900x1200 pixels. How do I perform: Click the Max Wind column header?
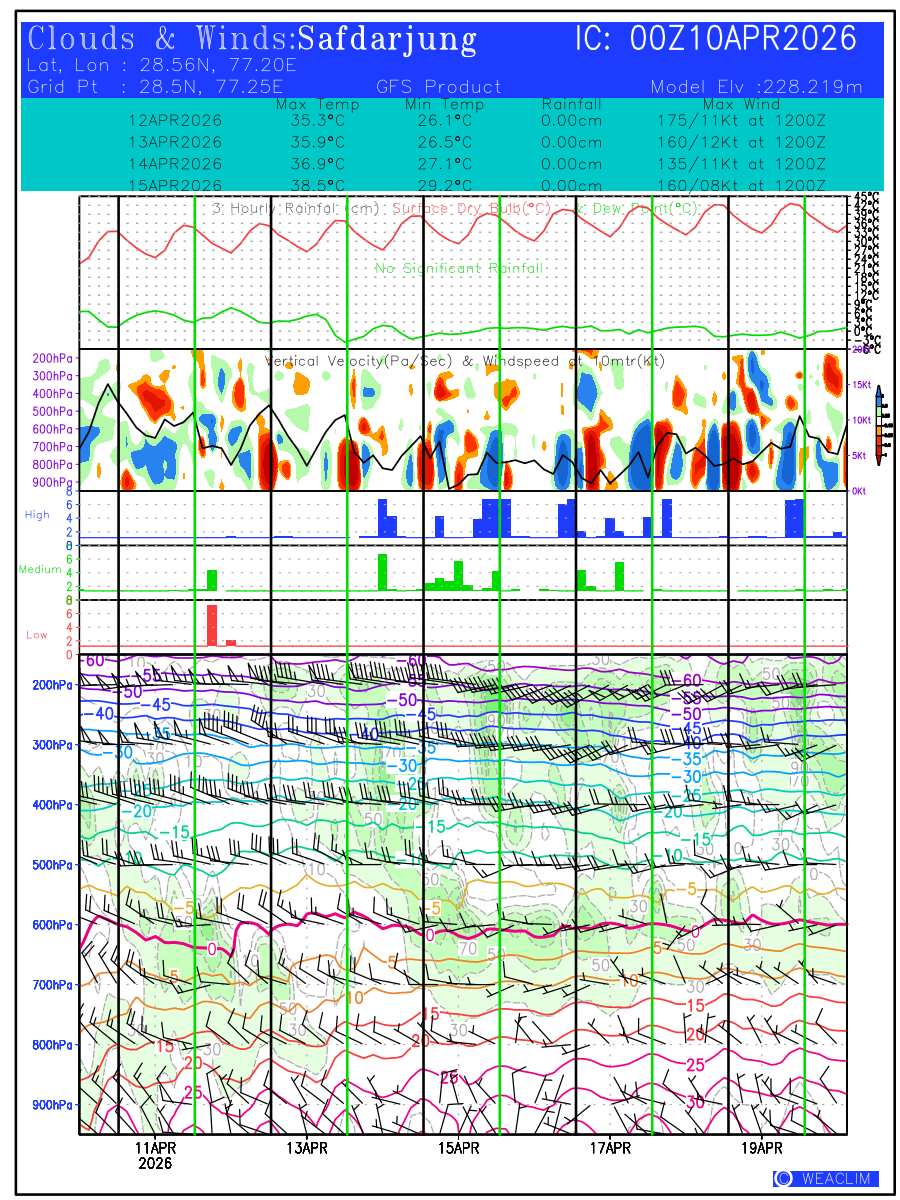[741, 104]
